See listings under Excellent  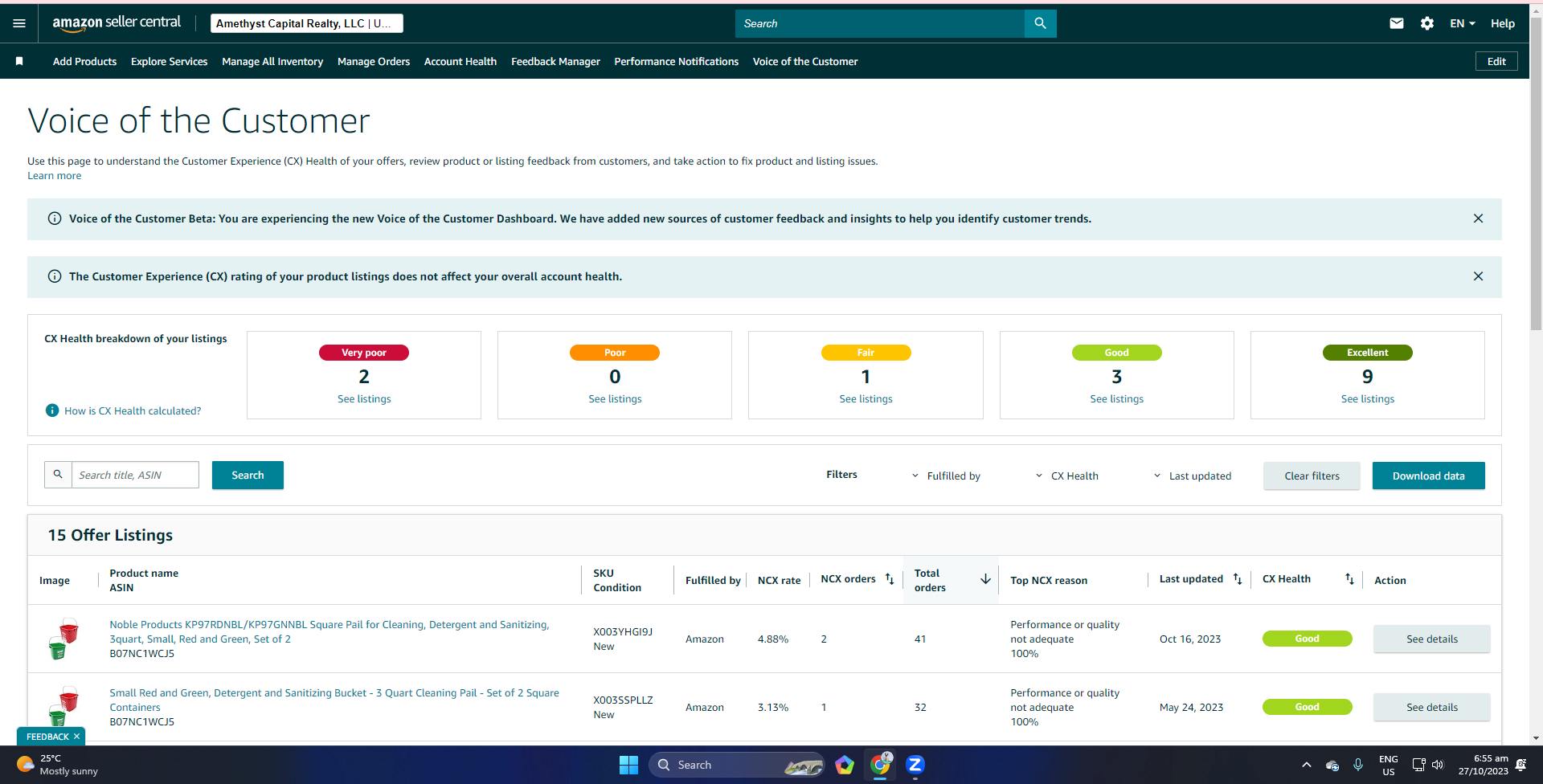(1367, 398)
